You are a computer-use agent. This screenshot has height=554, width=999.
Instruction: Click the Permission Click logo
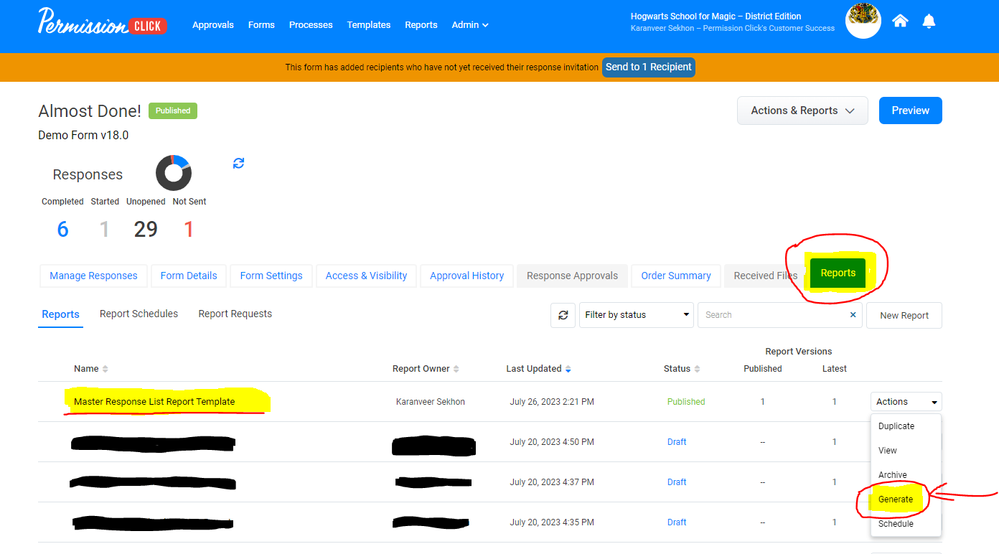coord(101,22)
